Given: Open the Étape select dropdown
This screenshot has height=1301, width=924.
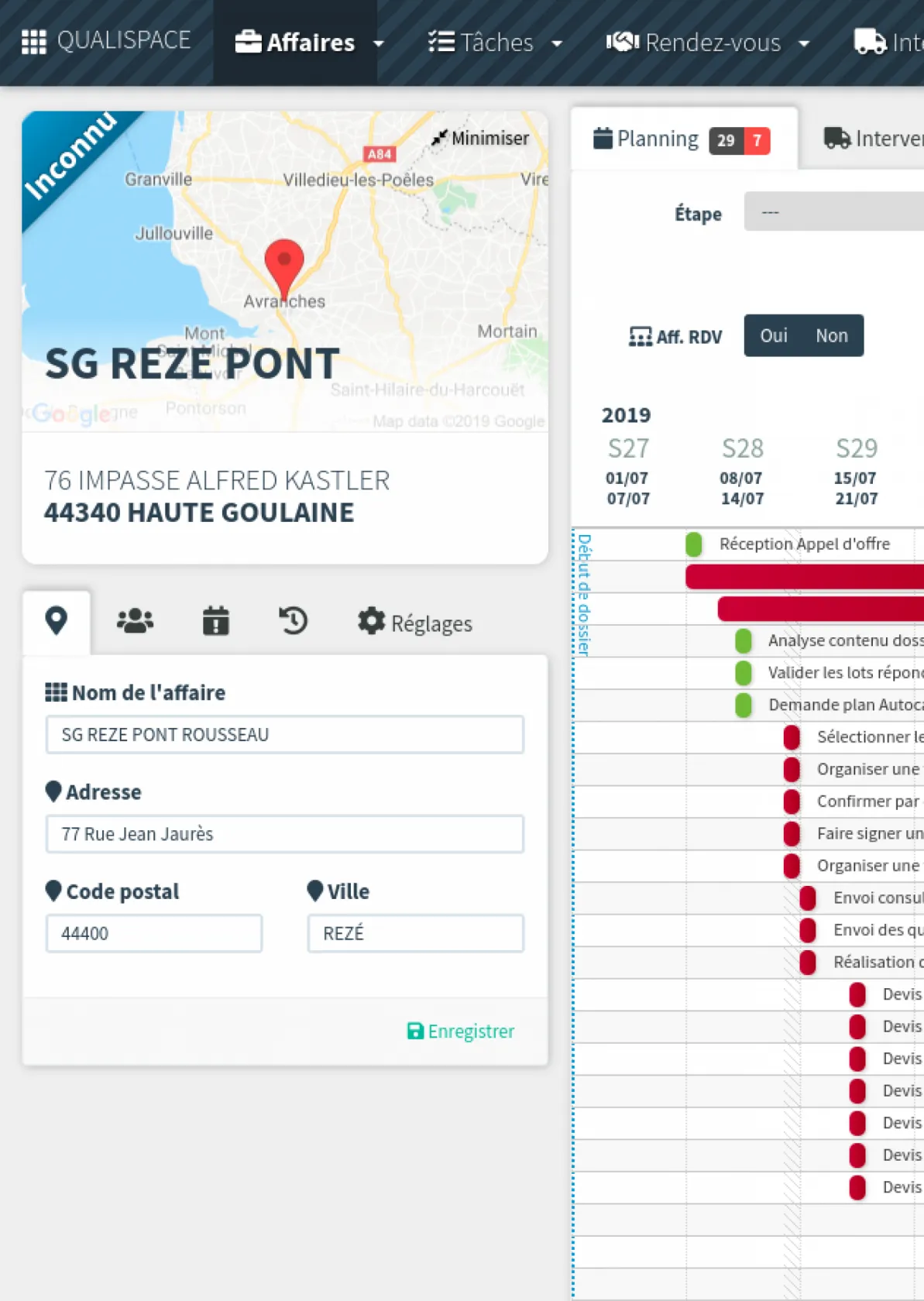Looking at the screenshot, I should [833, 212].
